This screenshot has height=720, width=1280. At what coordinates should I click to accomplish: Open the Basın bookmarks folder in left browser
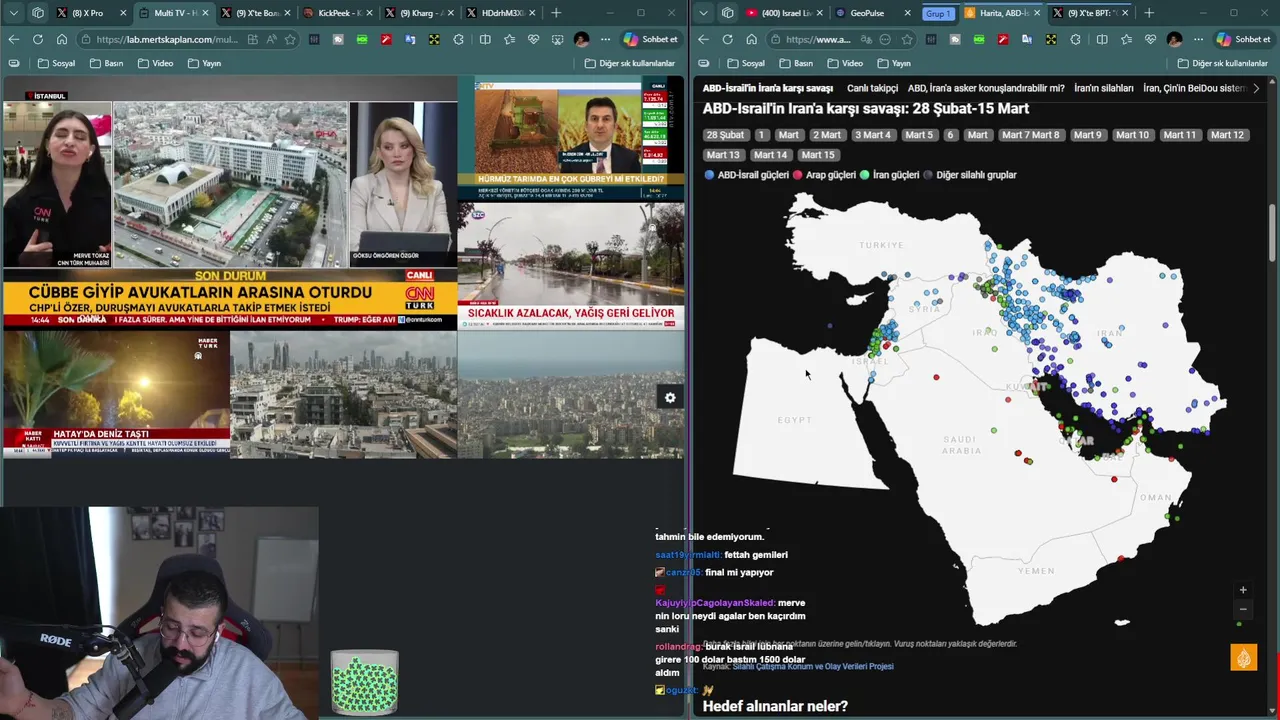(106, 63)
